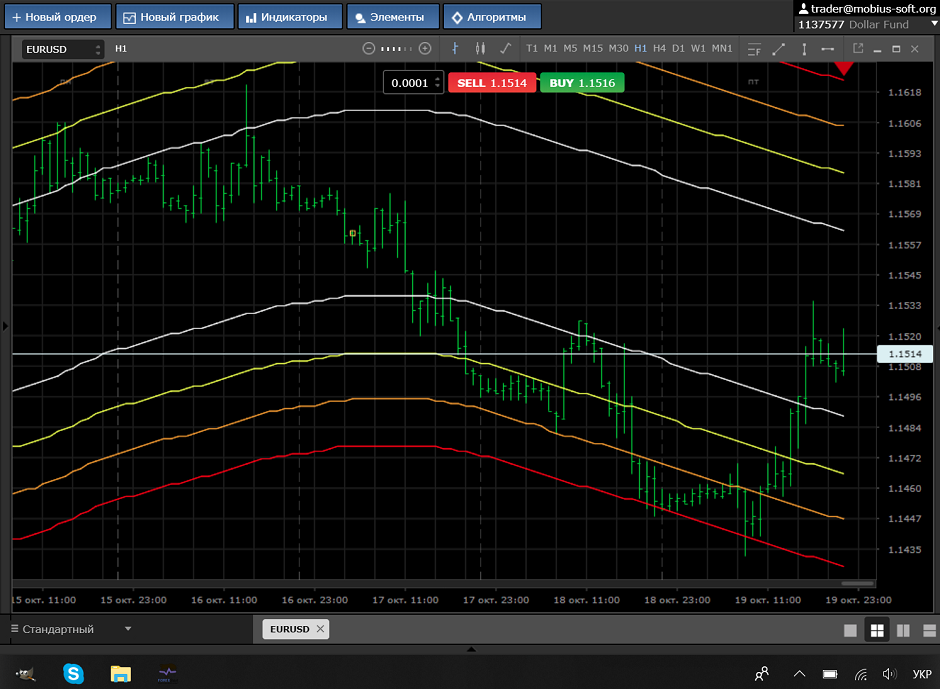Select the horizontal line drawing tool
This screenshot has height=689, width=940.
pos(827,48)
